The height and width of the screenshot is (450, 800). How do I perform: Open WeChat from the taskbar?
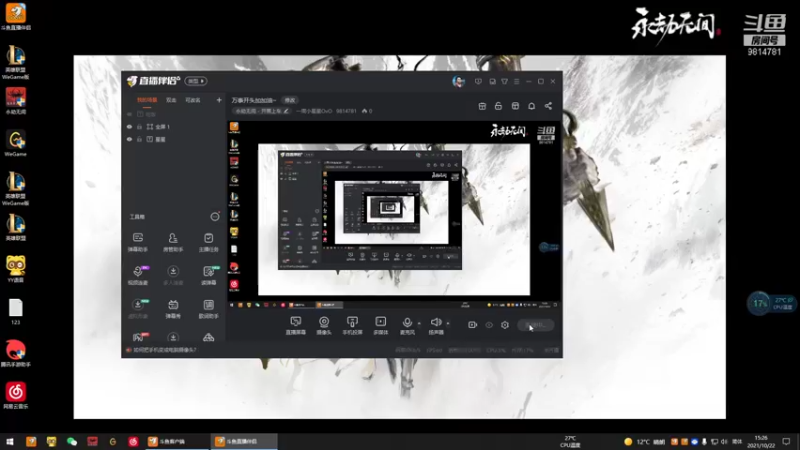(x=71, y=441)
